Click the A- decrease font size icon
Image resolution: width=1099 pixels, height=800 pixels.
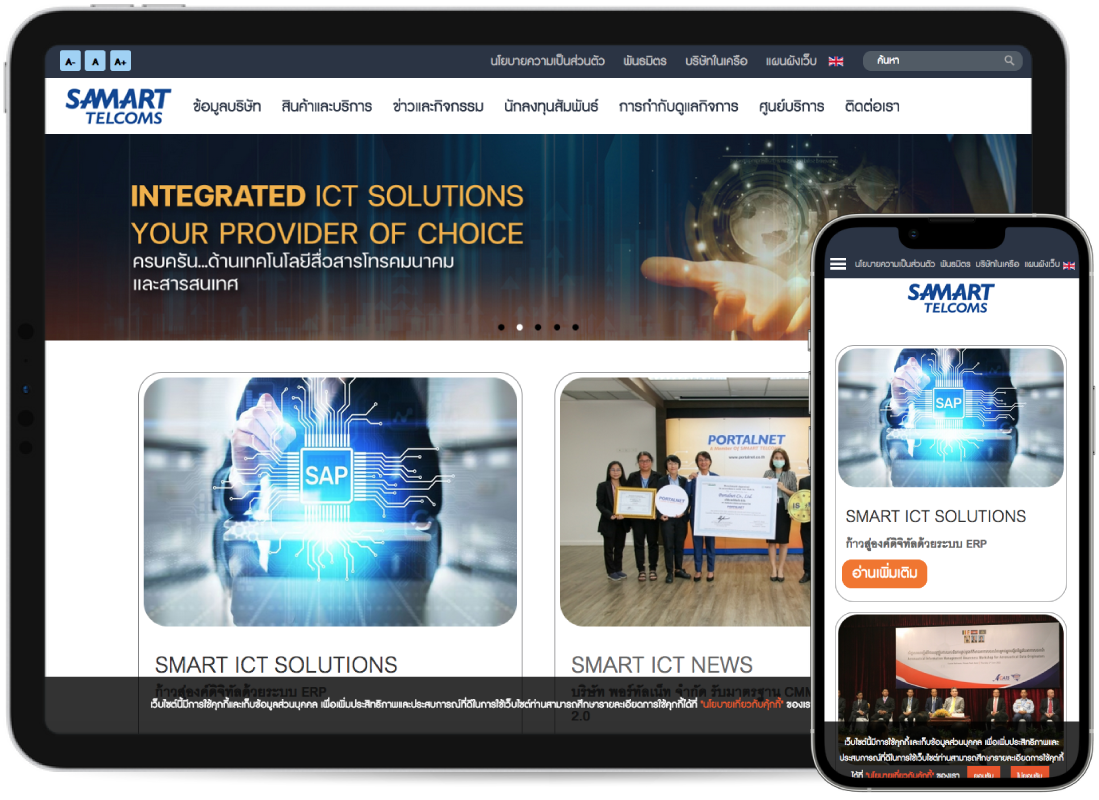pyautogui.click(x=69, y=60)
